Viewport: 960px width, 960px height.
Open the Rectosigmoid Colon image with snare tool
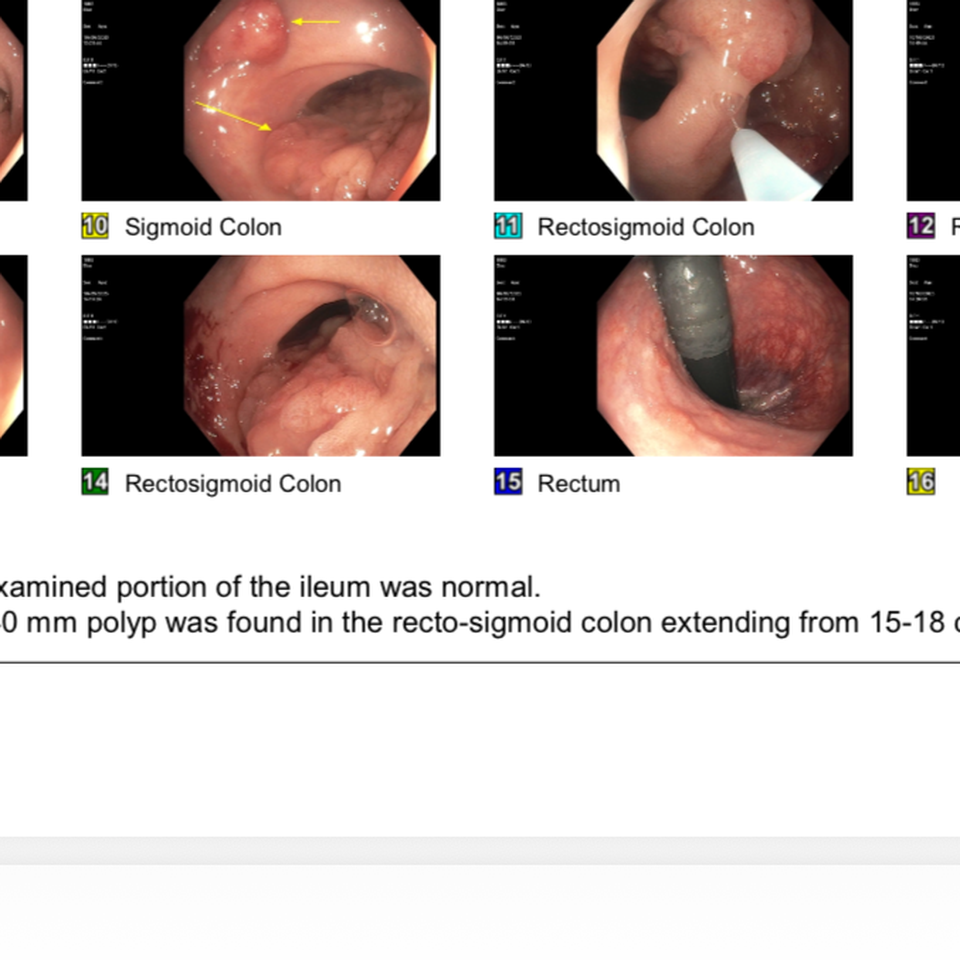coord(673,100)
